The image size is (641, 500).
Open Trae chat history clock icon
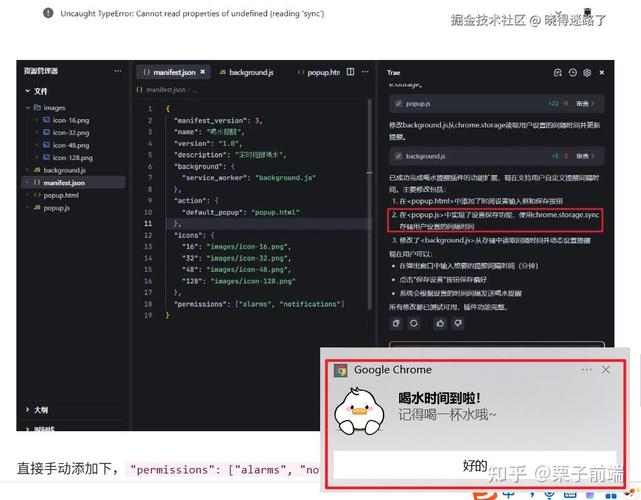(572, 72)
